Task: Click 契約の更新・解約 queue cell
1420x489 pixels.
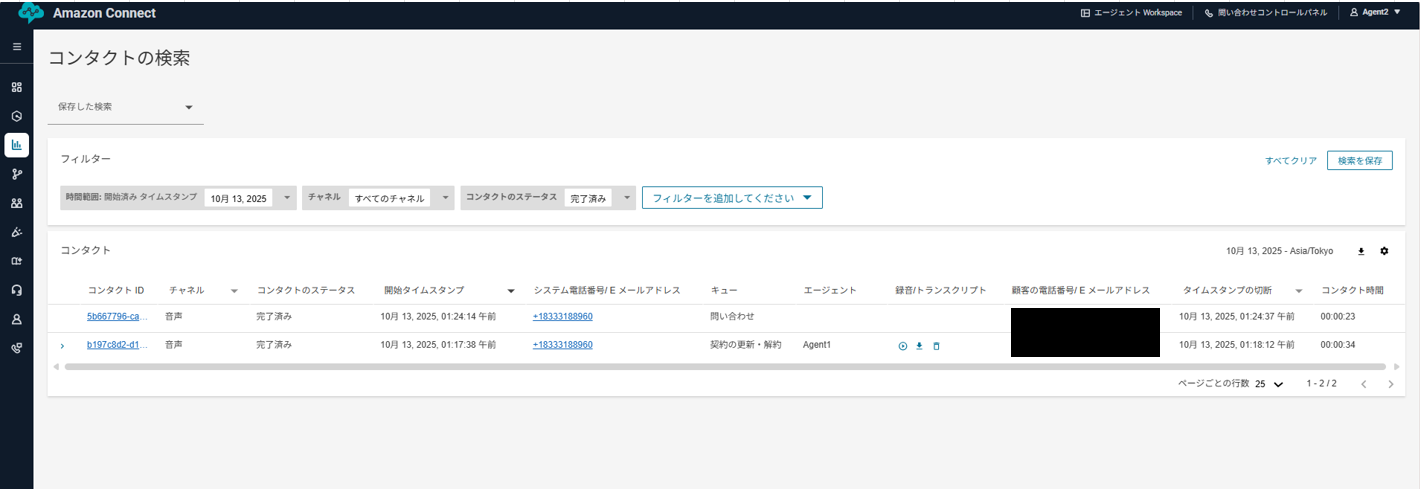Action: [x=746, y=345]
